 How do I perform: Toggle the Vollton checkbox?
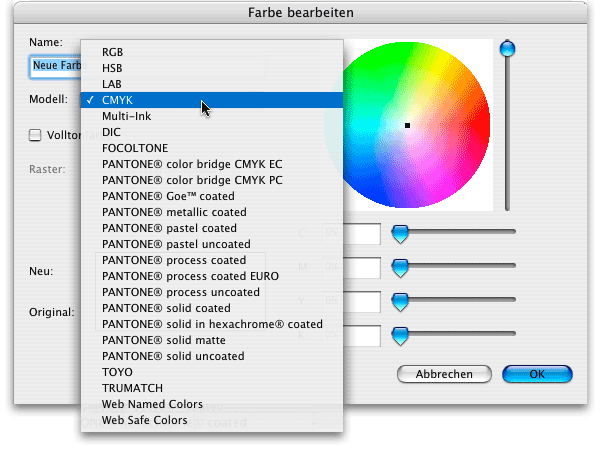[x=35, y=135]
